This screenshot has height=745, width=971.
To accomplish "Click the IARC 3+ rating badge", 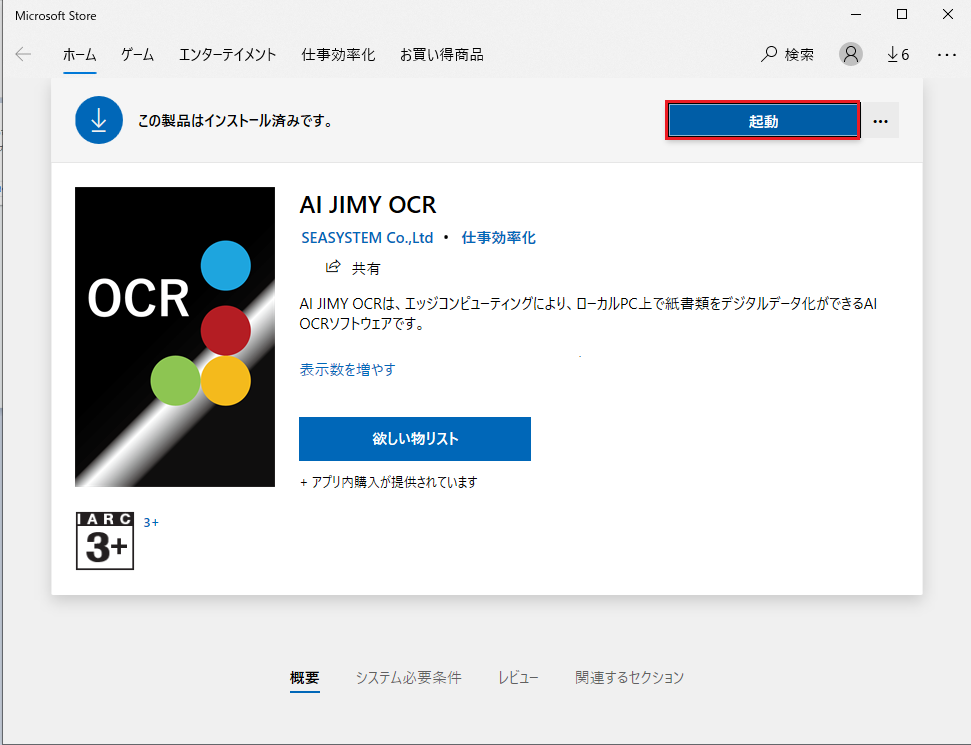I will click(105, 541).
